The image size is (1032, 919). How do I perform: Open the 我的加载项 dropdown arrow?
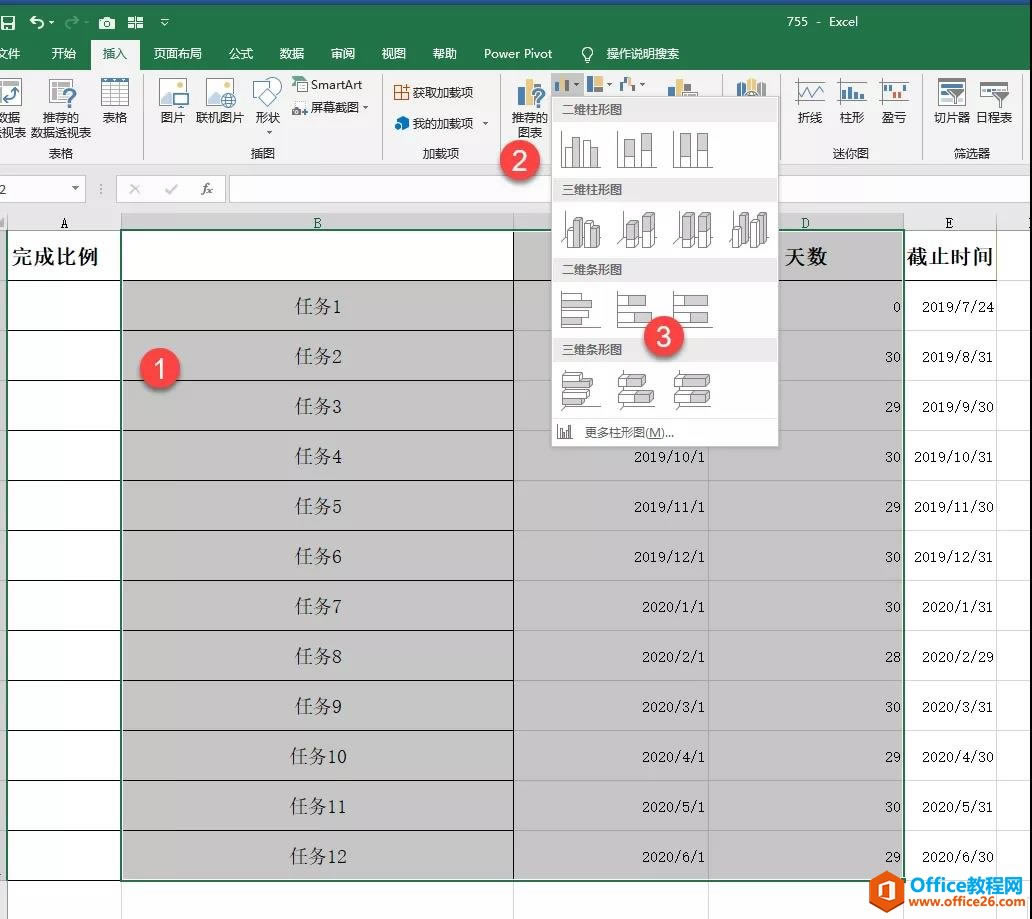485,123
